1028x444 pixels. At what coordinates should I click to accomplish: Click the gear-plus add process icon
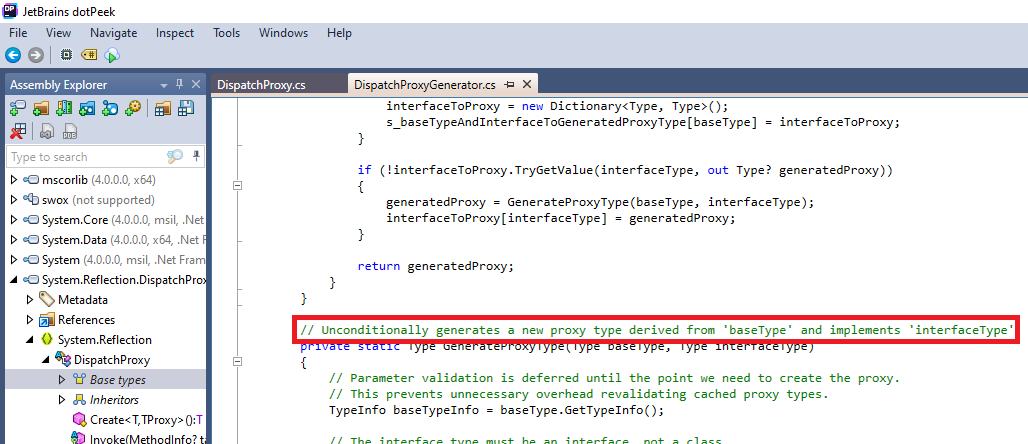(x=133, y=109)
